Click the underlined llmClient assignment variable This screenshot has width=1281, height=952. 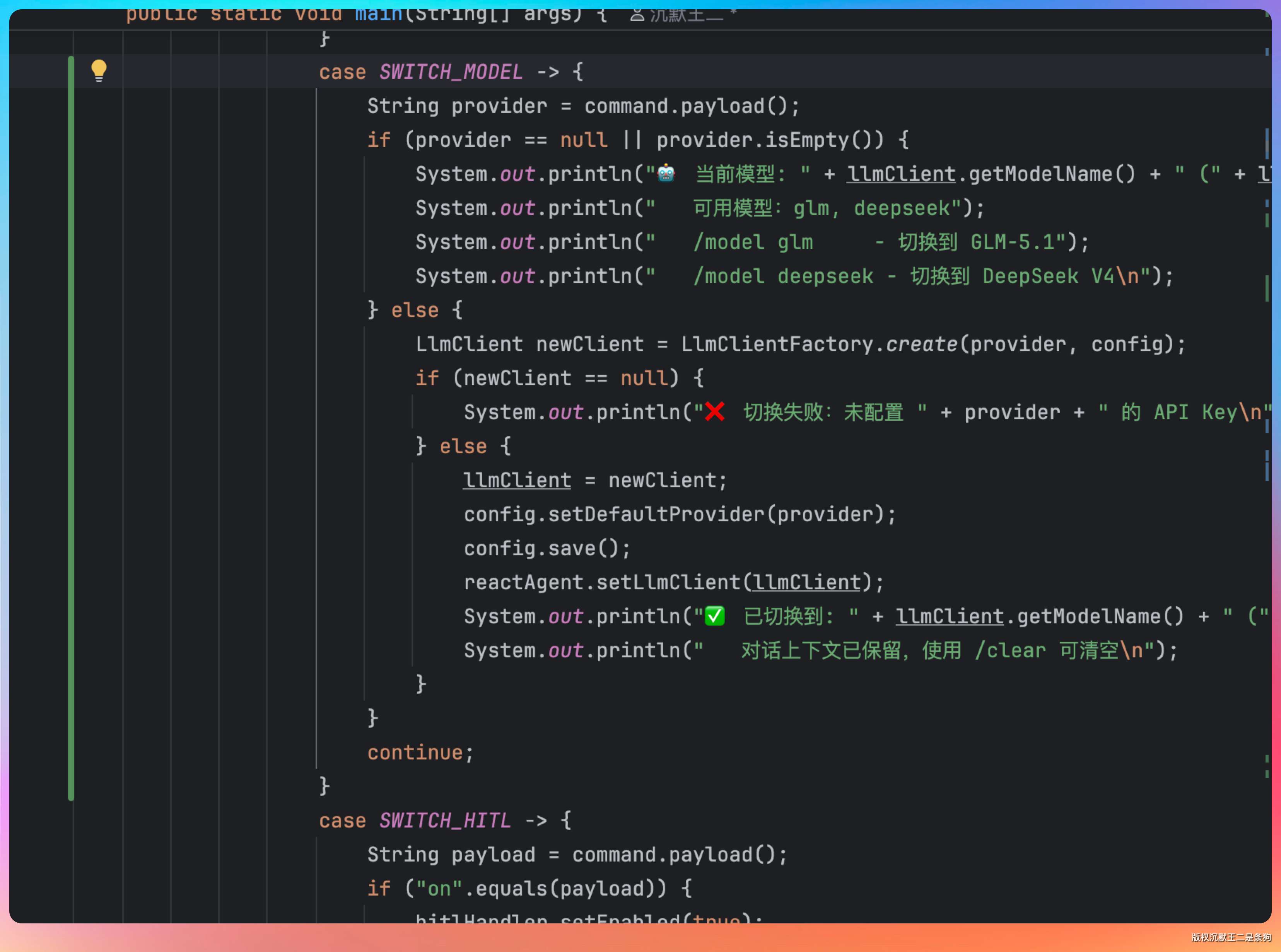coord(517,480)
